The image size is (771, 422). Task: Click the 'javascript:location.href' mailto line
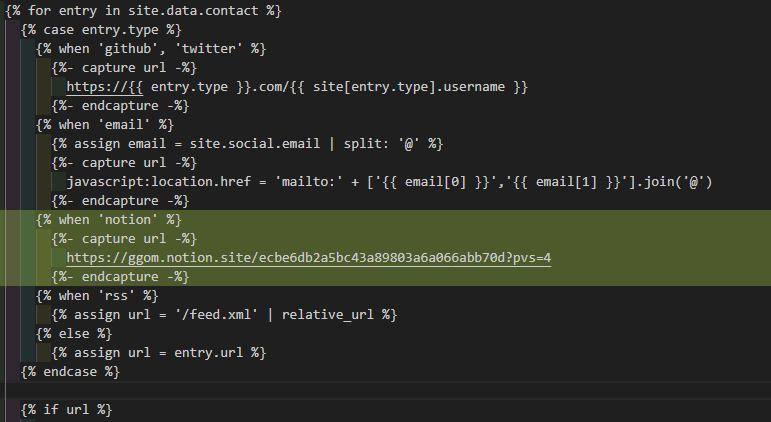pyautogui.click(x=389, y=182)
